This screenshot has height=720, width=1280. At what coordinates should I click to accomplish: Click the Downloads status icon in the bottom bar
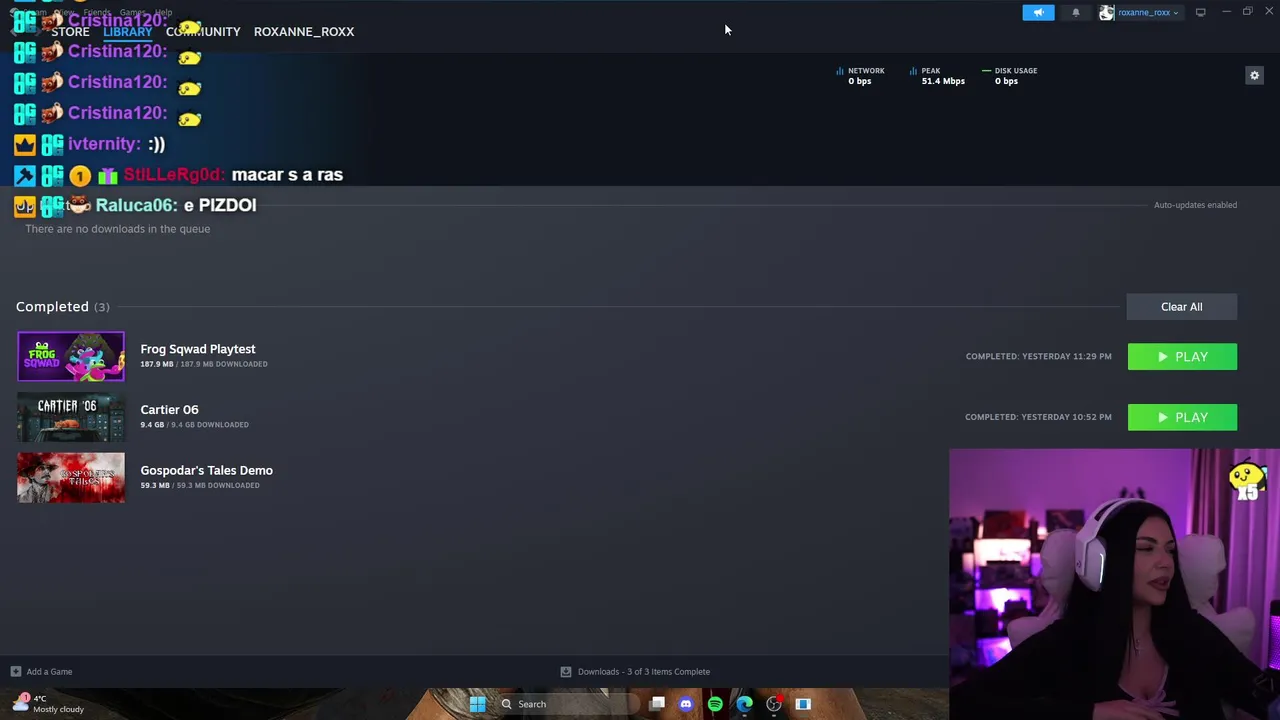pyautogui.click(x=566, y=672)
